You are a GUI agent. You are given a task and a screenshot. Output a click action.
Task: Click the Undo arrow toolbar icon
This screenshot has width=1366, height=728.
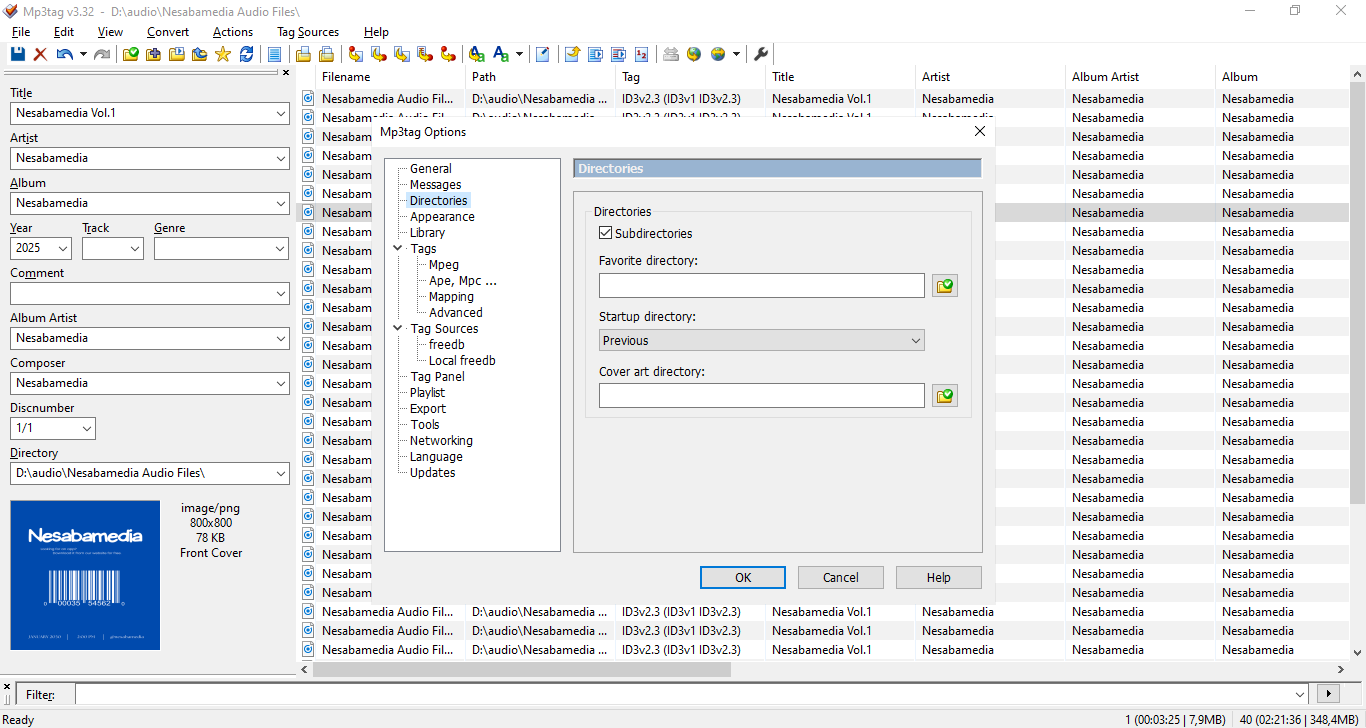[65, 54]
